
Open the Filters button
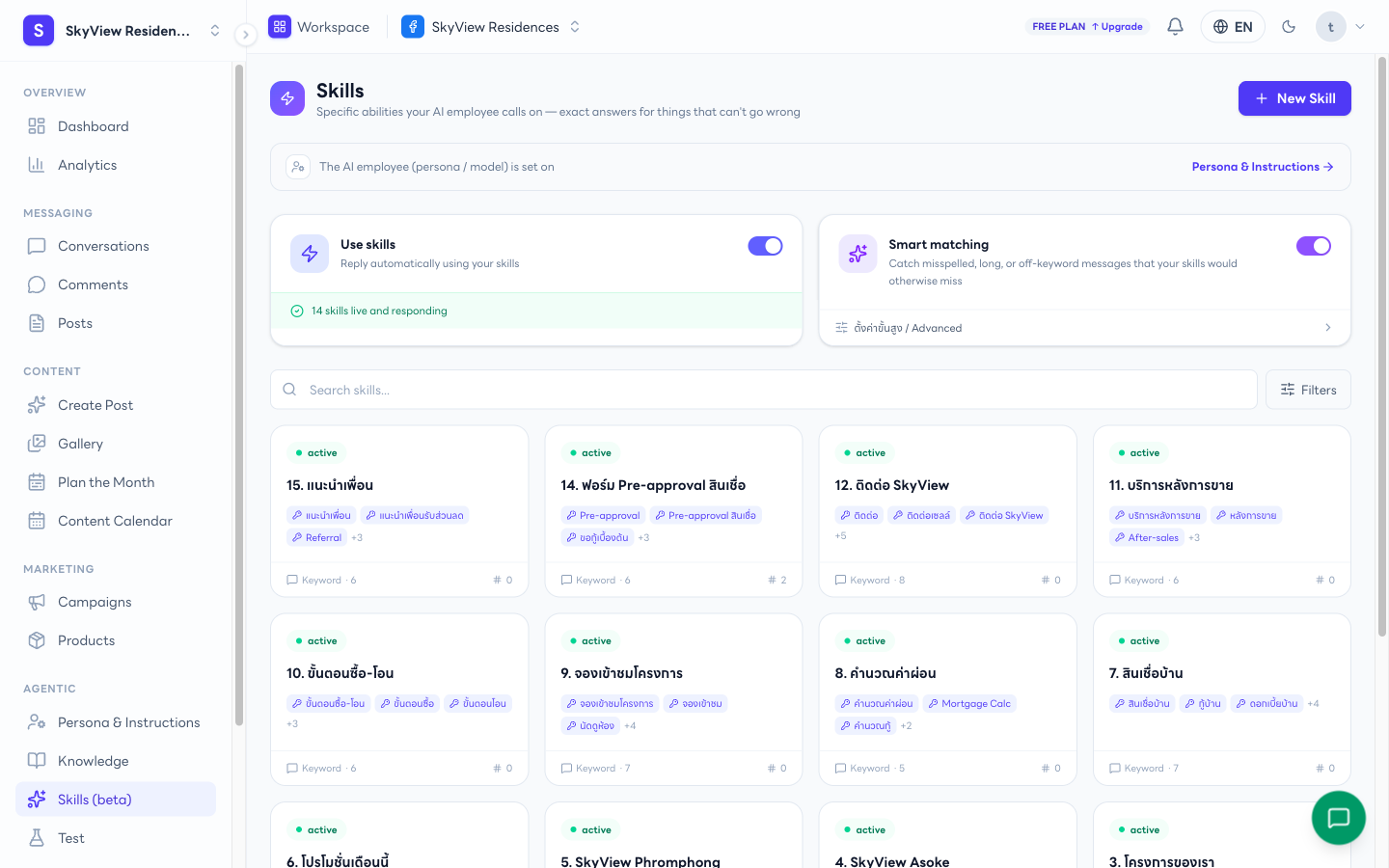[x=1308, y=390]
